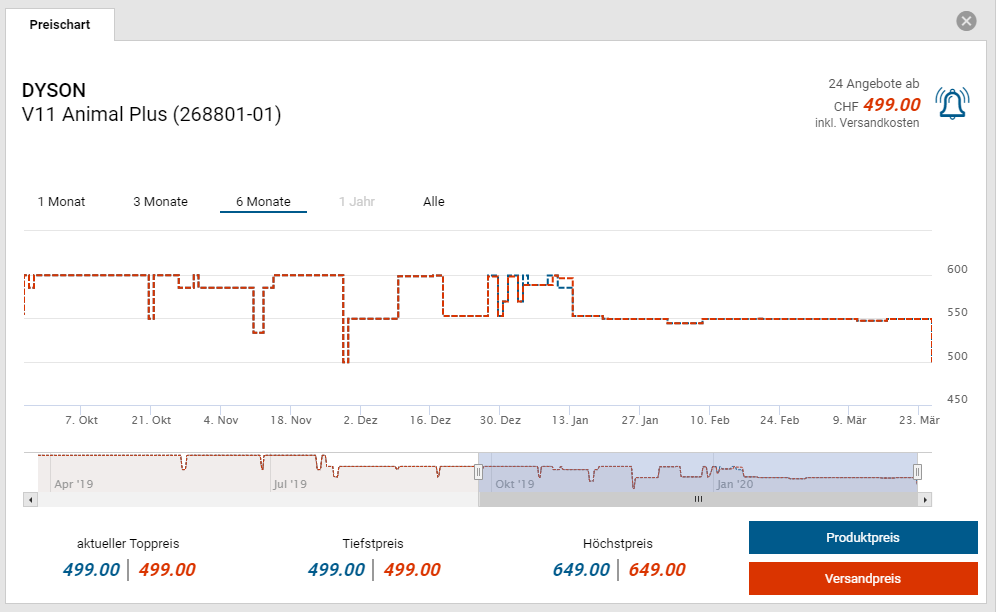
Task: Click the DYSON V11 Animal Plus title
Action: pyautogui.click(x=151, y=103)
